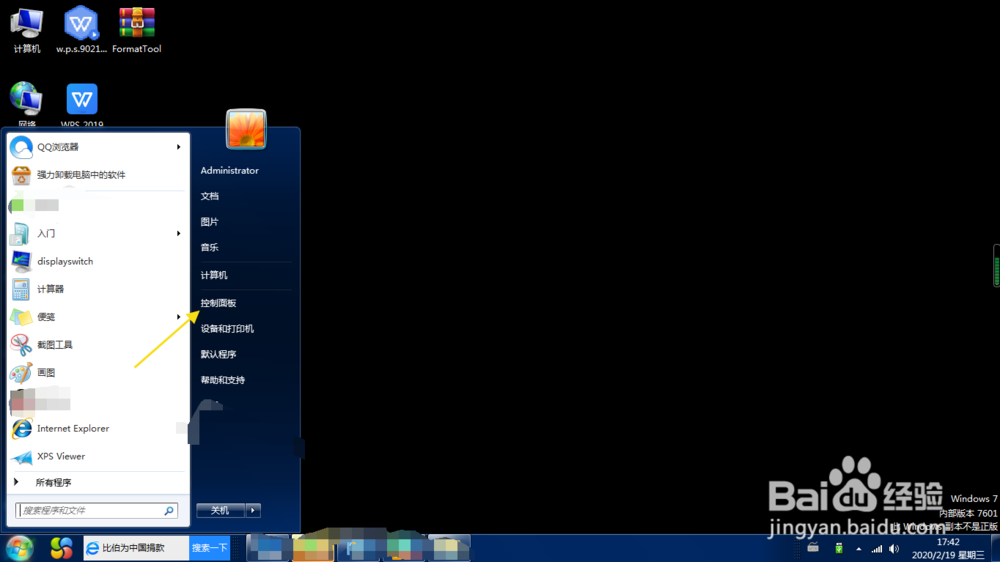Select the 网络 desktop icon
This screenshot has width=1000, height=562.
27,105
